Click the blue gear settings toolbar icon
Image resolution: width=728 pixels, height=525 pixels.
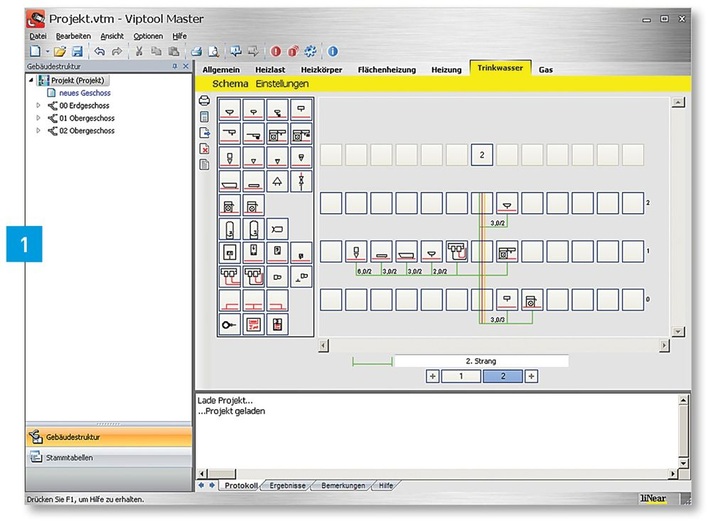(311, 51)
